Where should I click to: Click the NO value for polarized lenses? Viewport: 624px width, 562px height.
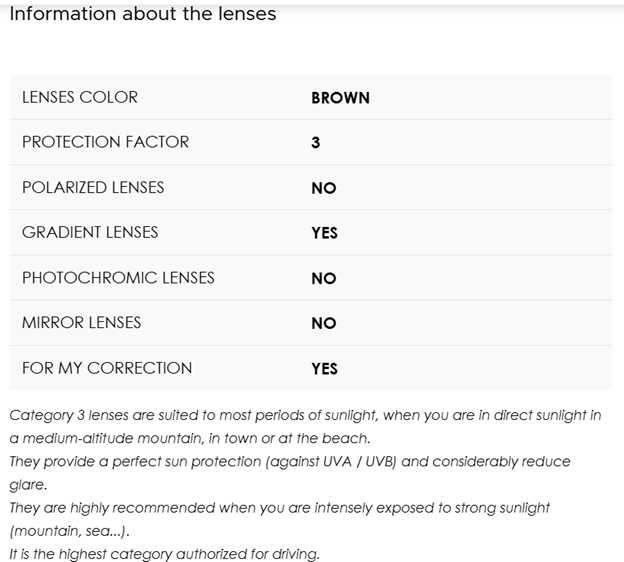pyautogui.click(x=324, y=188)
